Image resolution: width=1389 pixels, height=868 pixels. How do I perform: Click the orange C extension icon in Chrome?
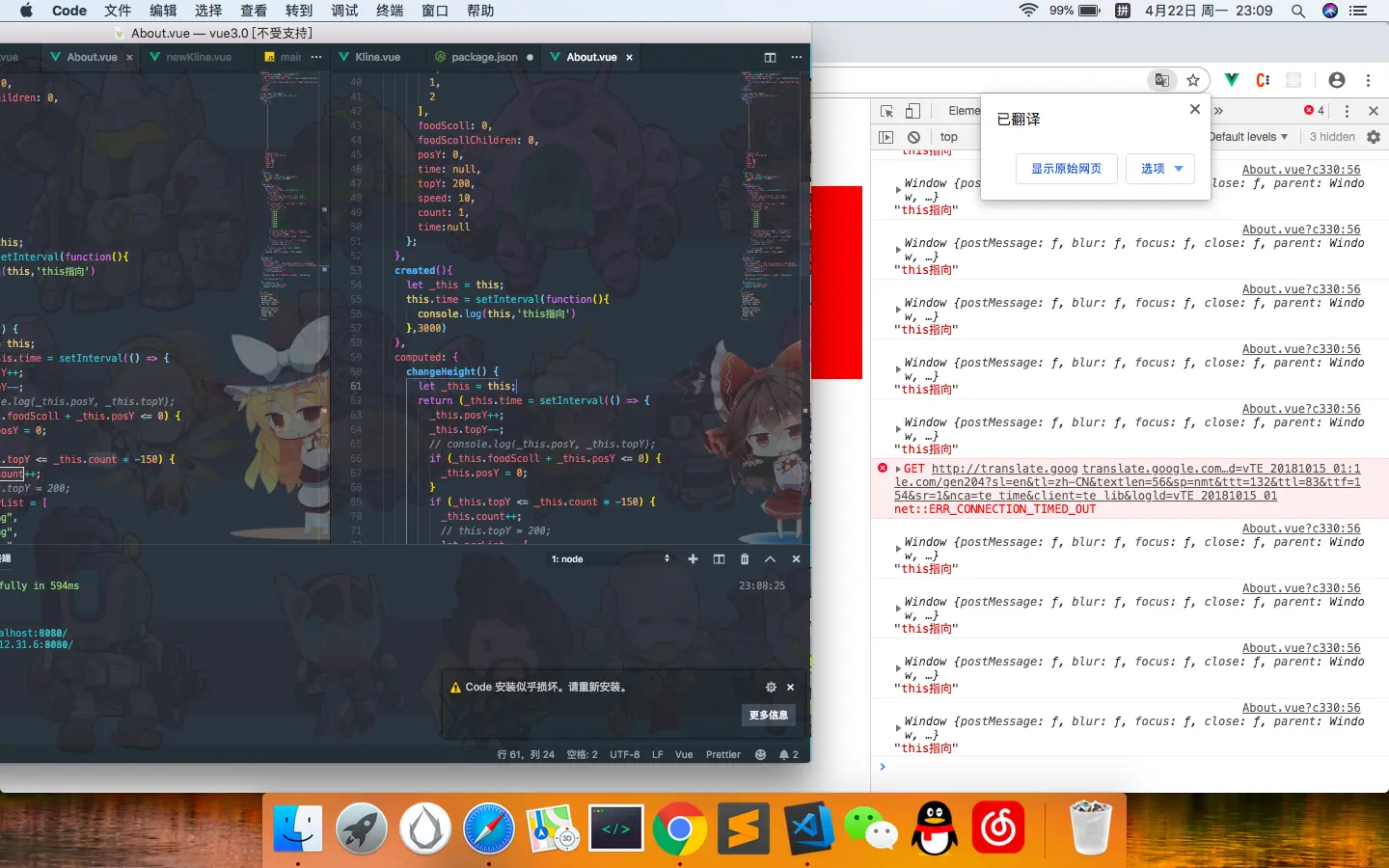(1263, 80)
